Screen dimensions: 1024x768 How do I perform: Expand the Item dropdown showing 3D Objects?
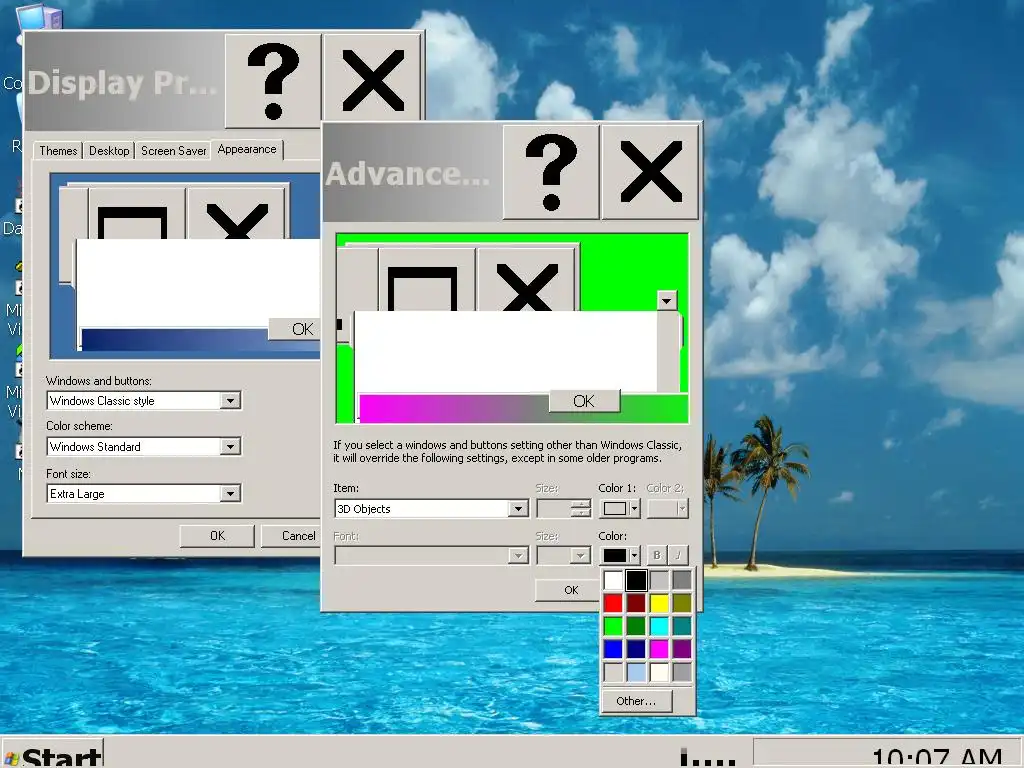pyautogui.click(x=518, y=509)
